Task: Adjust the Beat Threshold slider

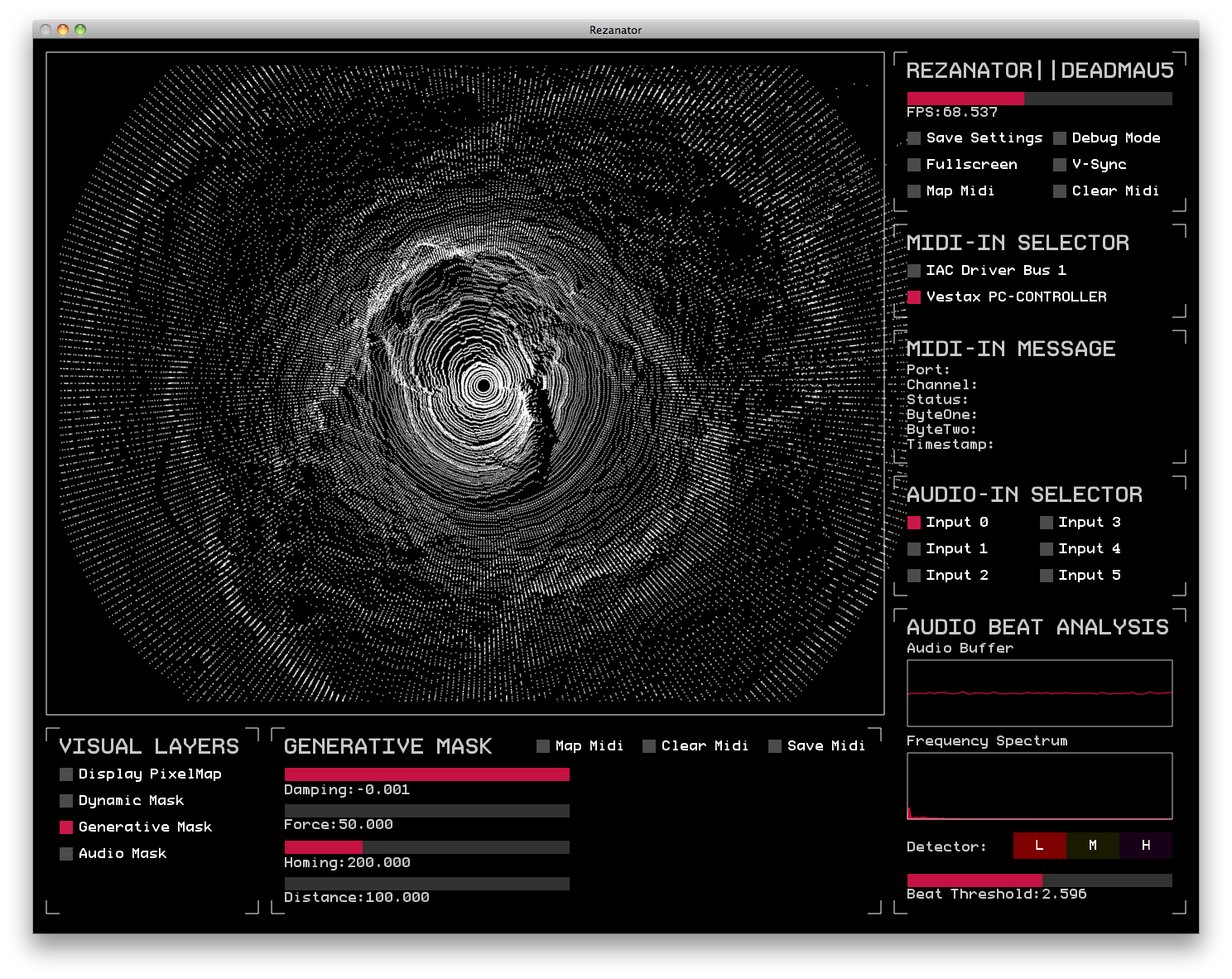Action: coord(1039,880)
